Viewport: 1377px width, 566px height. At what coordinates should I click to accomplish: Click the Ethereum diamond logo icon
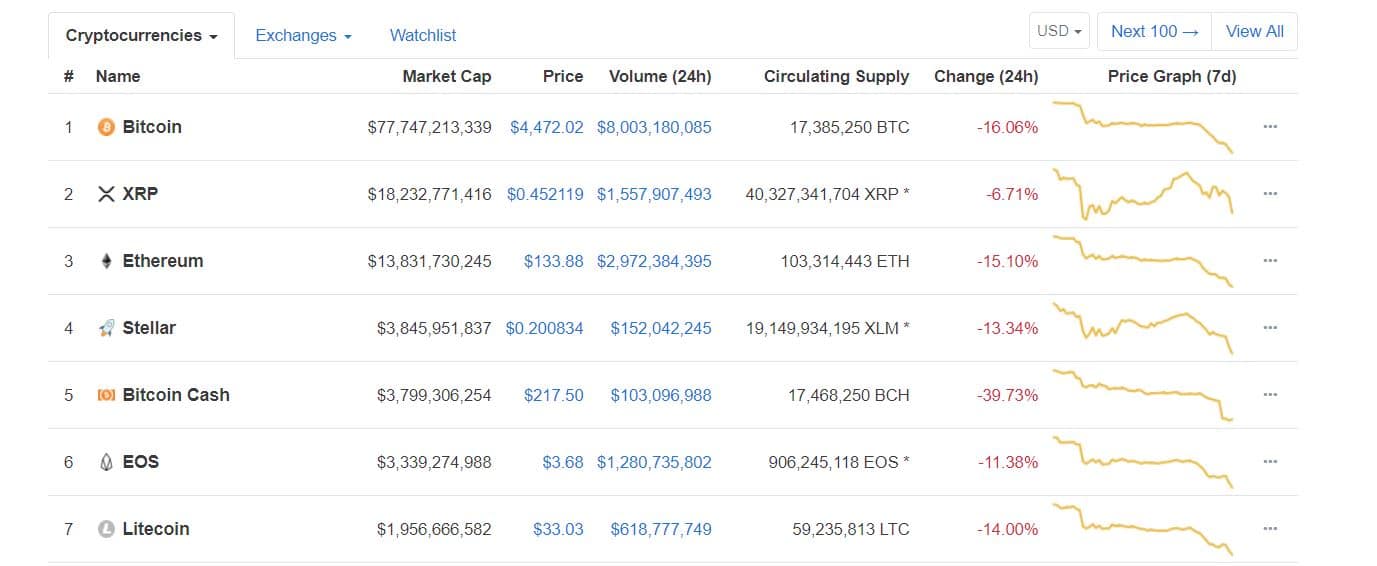[x=106, y=261]
